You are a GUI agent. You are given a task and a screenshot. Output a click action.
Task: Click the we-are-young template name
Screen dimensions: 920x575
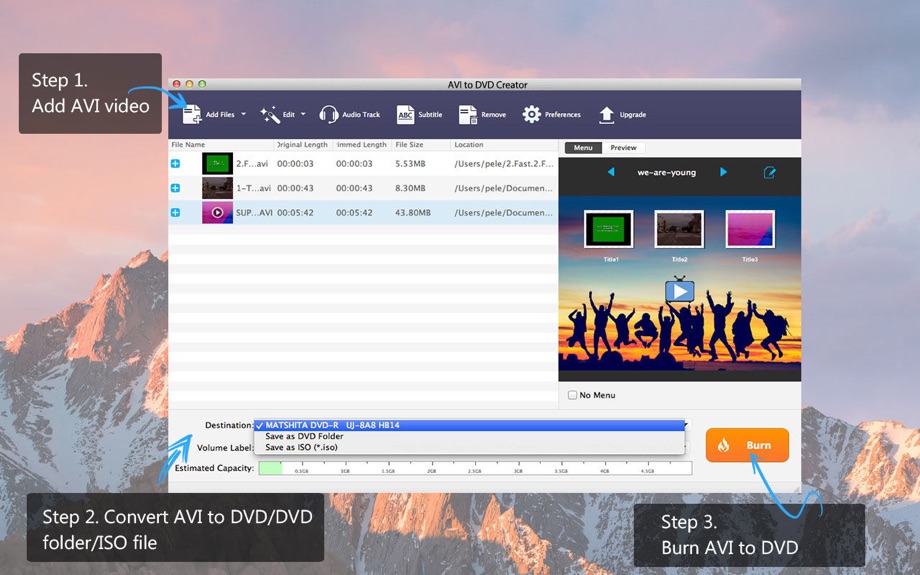[667, 172]
